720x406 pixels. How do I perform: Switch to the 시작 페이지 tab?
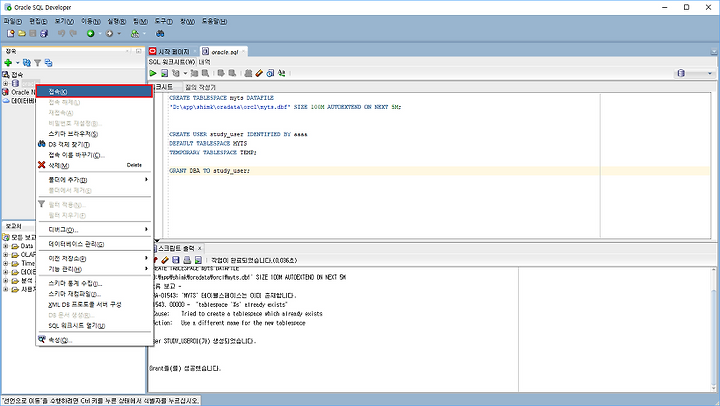point(173,51)
